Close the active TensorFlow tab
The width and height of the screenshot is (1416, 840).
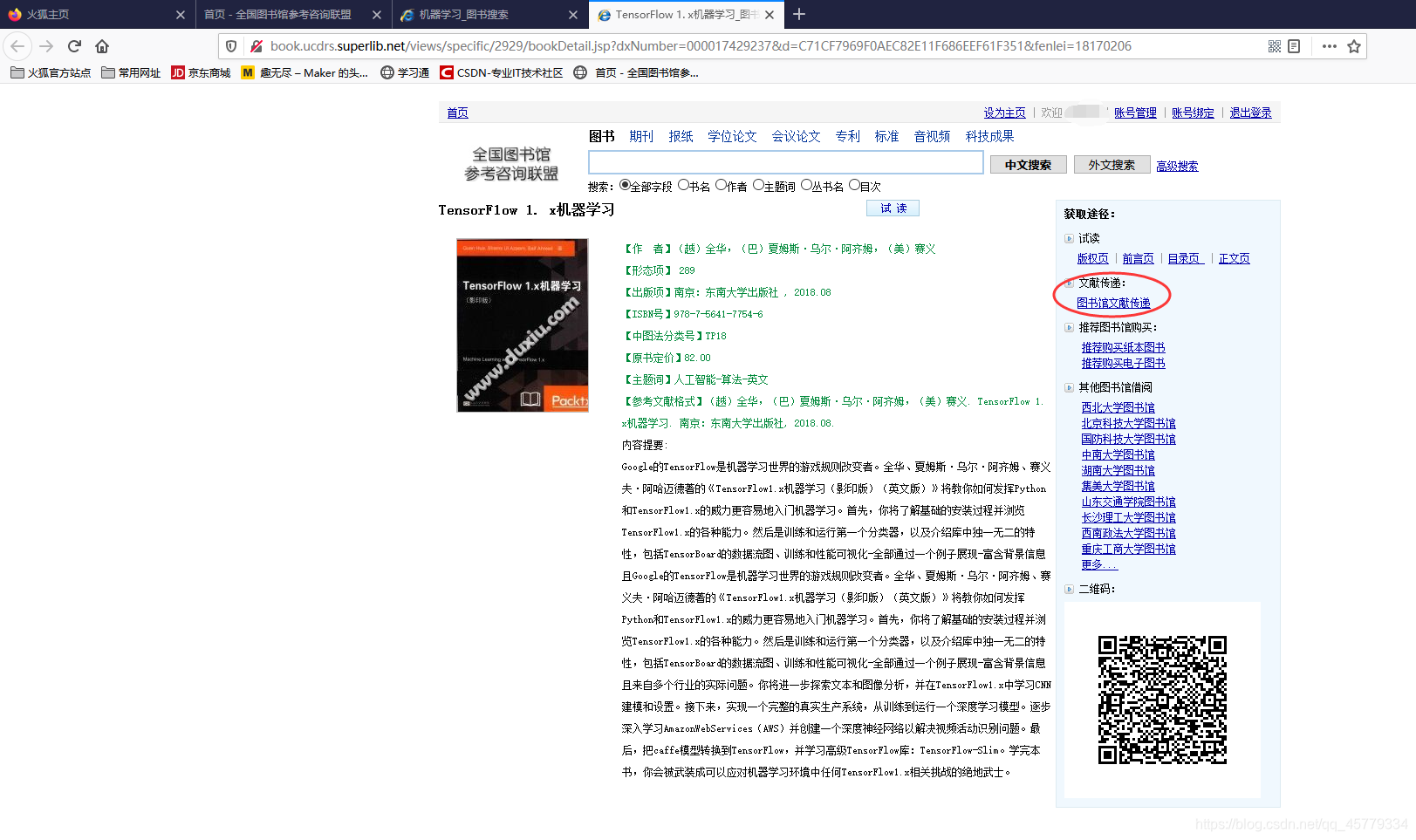770,15
